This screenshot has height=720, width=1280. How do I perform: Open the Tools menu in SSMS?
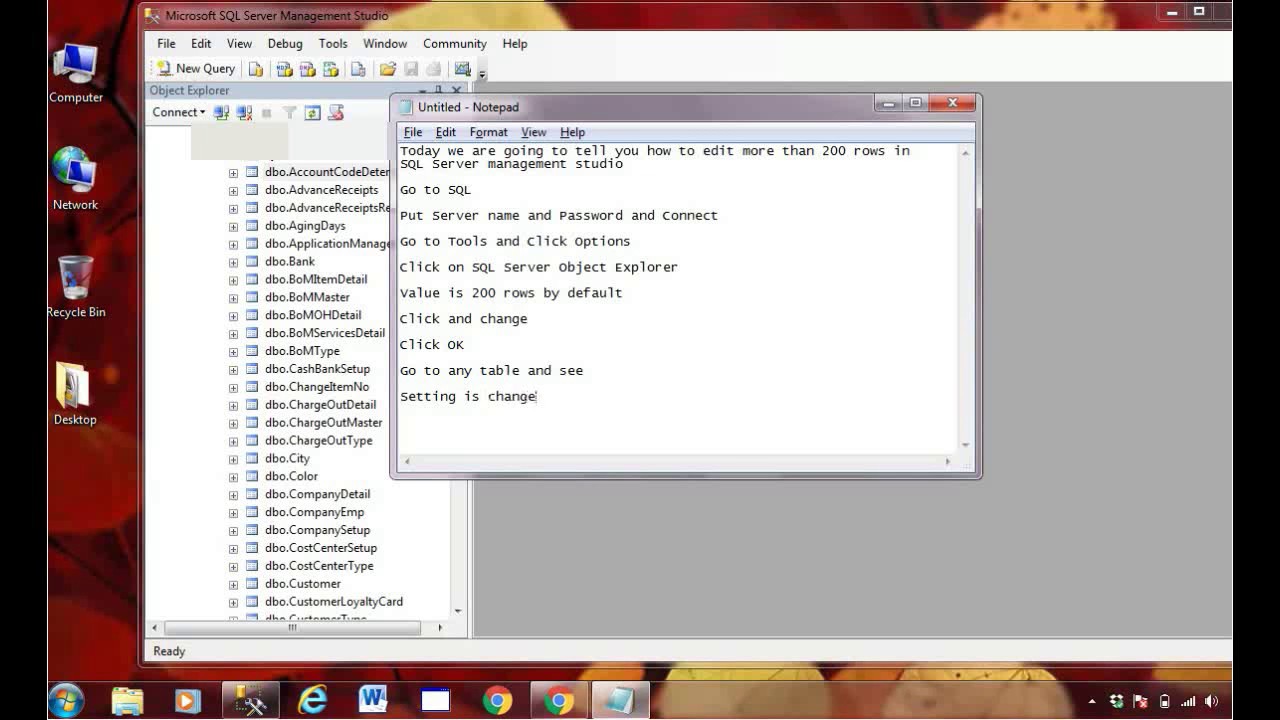pos(333,44)
